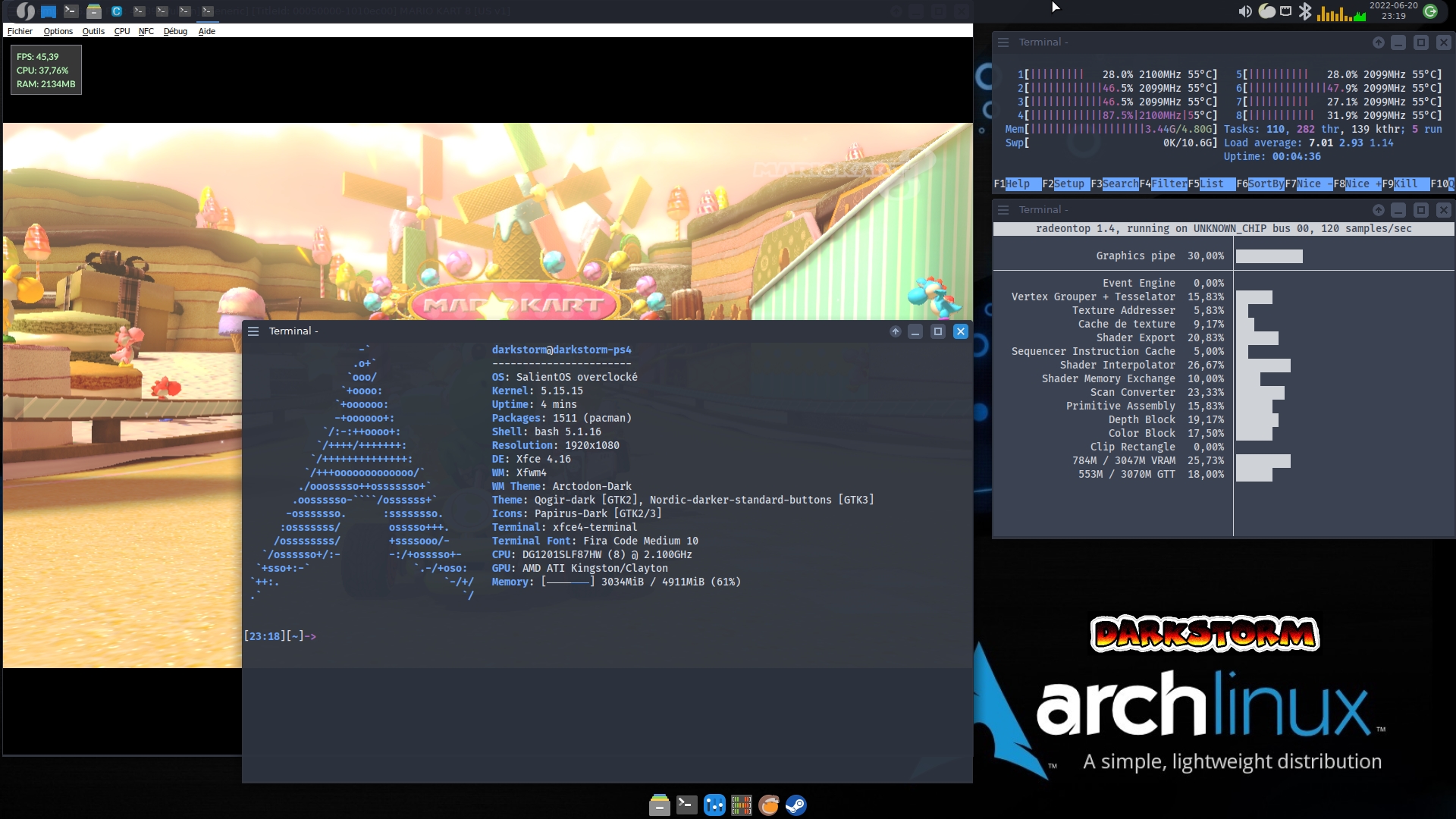Click F3 Search in htop
This screenshot has height=819, width=1456.
[x=1115, y=184]
